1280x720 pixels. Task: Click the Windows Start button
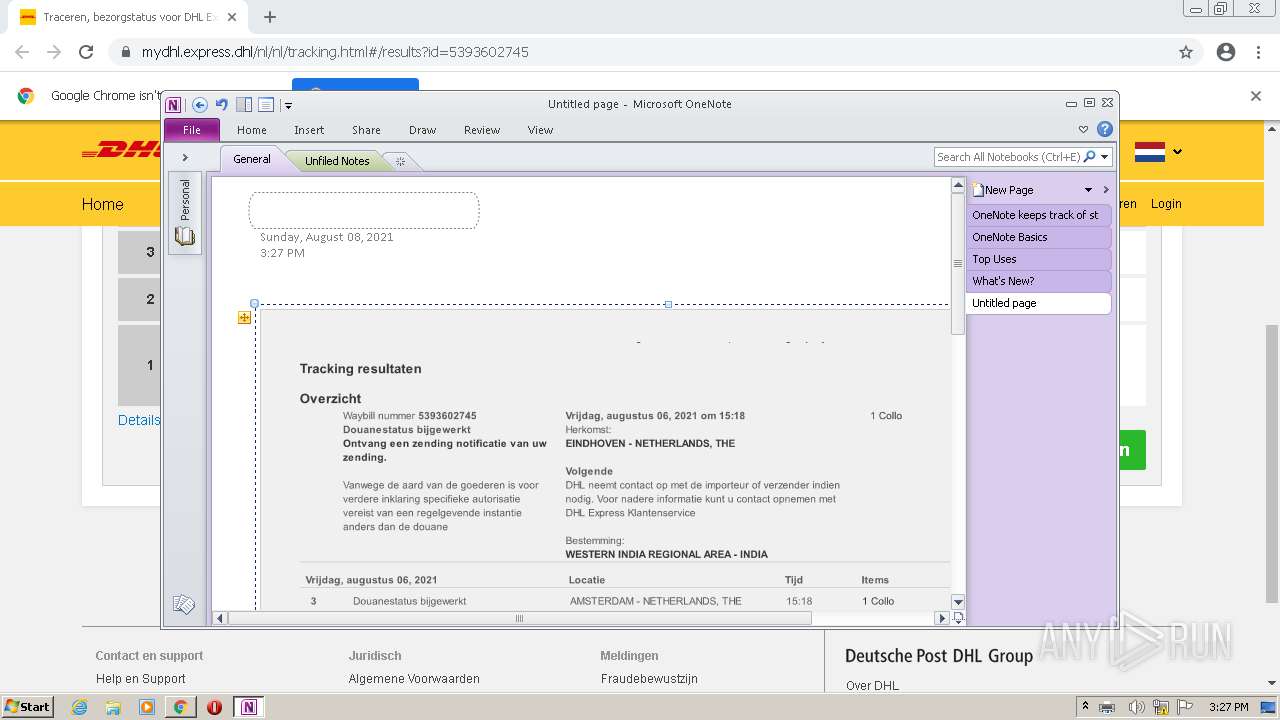pyautogui.click(x=27, y=706)
